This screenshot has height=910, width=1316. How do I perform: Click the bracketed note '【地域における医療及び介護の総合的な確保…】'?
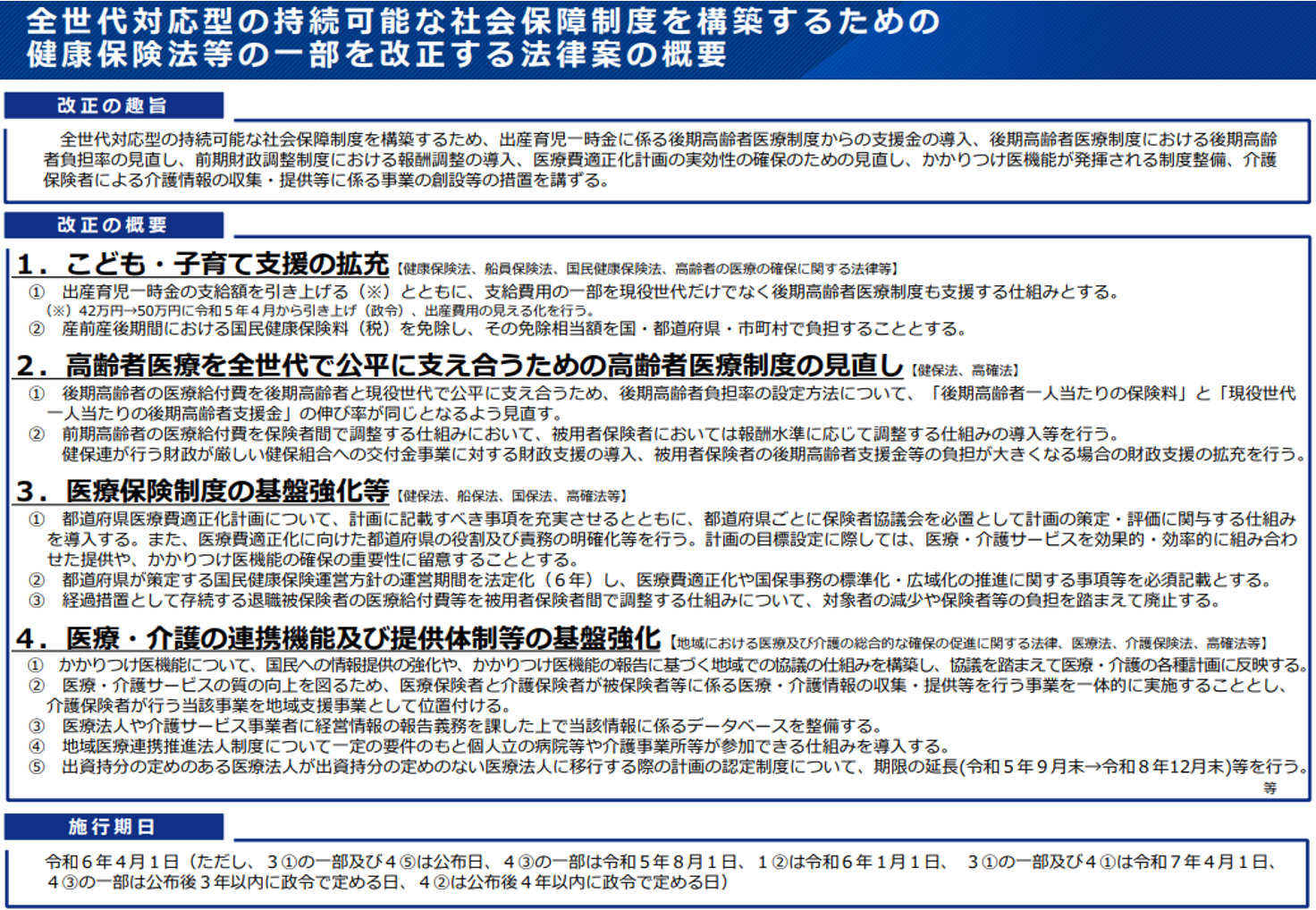point(968,644)
